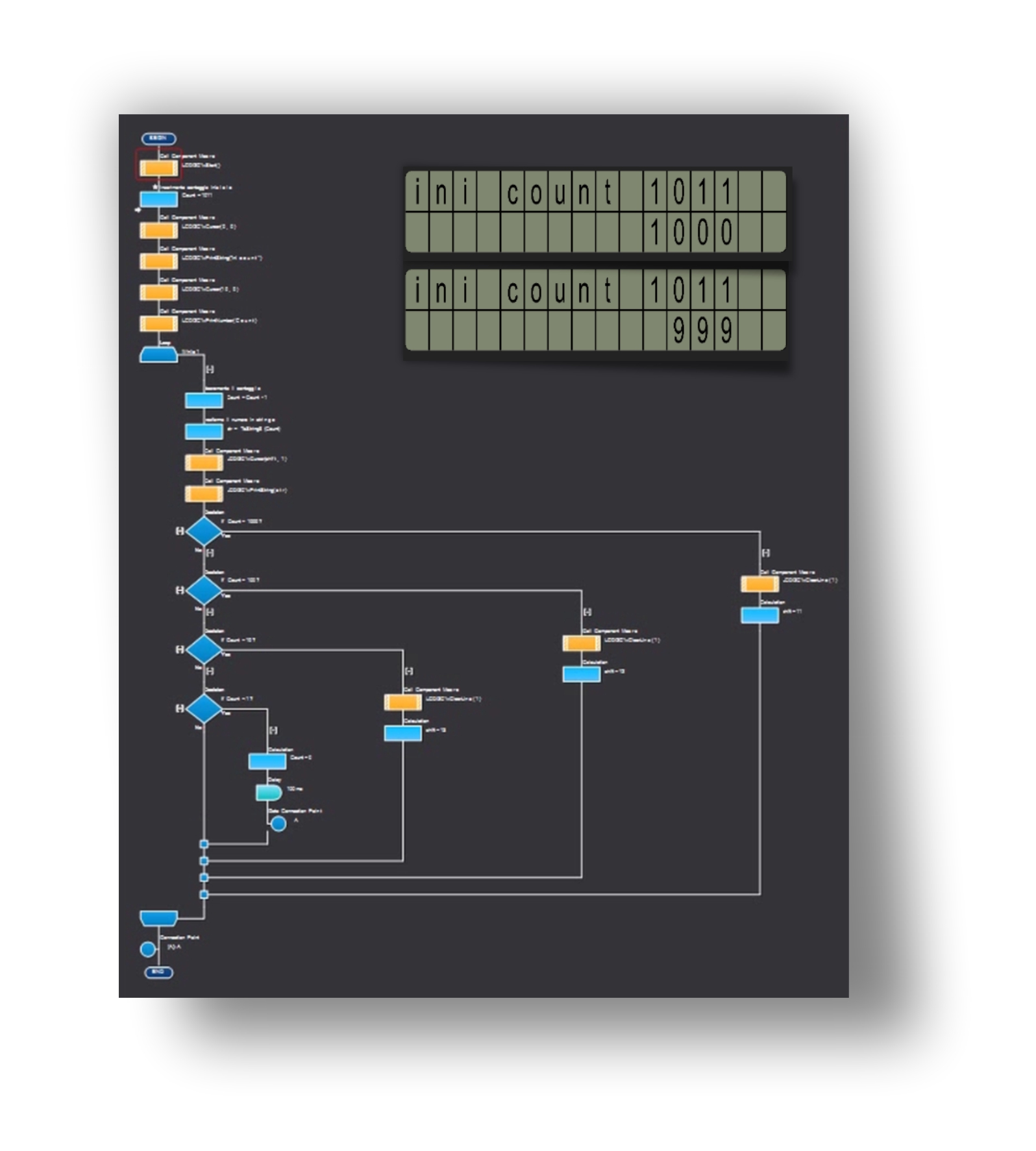Select the loop end block above Connection Point
The height and width of the screenshot is (1151, 1036).
coord(159,919)
